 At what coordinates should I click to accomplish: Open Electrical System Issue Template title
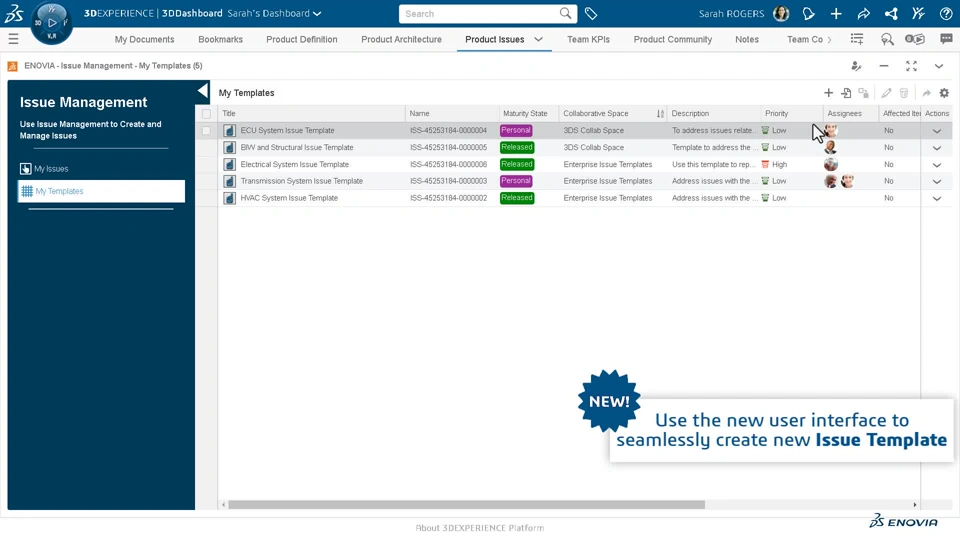294,164
